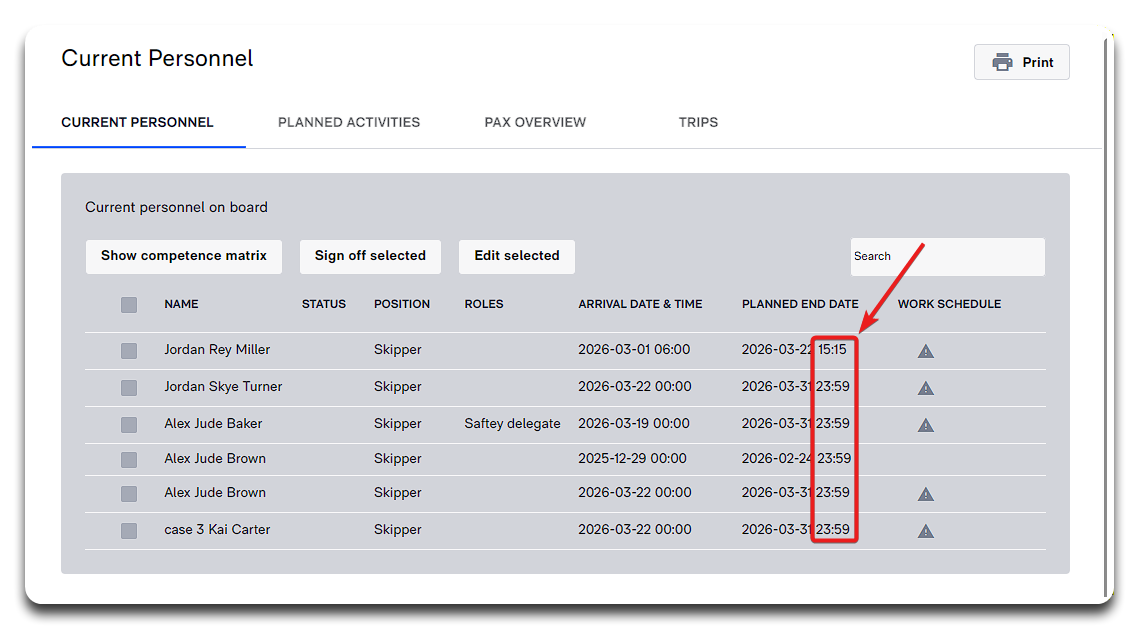The height and width of the screenshot is (629, 1139).
Task: Select checkbox next to Alex Jude Baker
Action: [129, 425]
